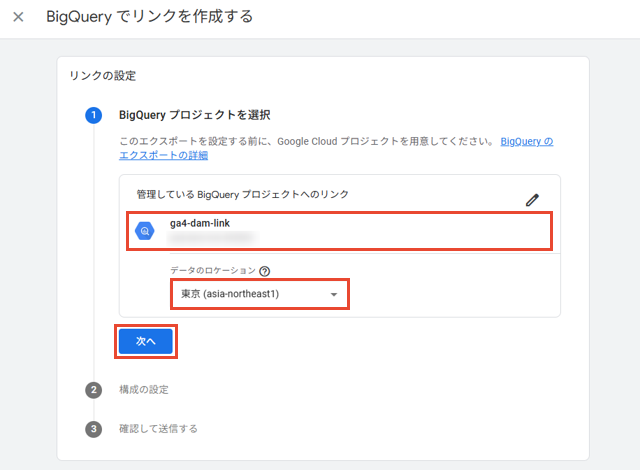The height and width of the screenshot is (470, 640).
Task: Click the リンクの設定 card title
Action: pyautogui.click(x=102, y=76)
